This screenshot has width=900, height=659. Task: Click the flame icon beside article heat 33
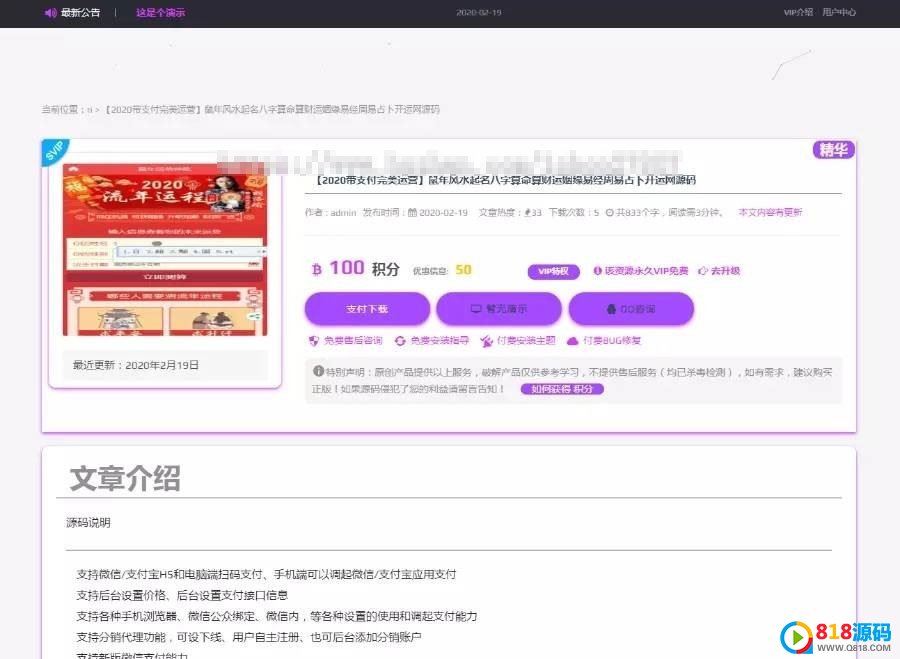point(527,213)
